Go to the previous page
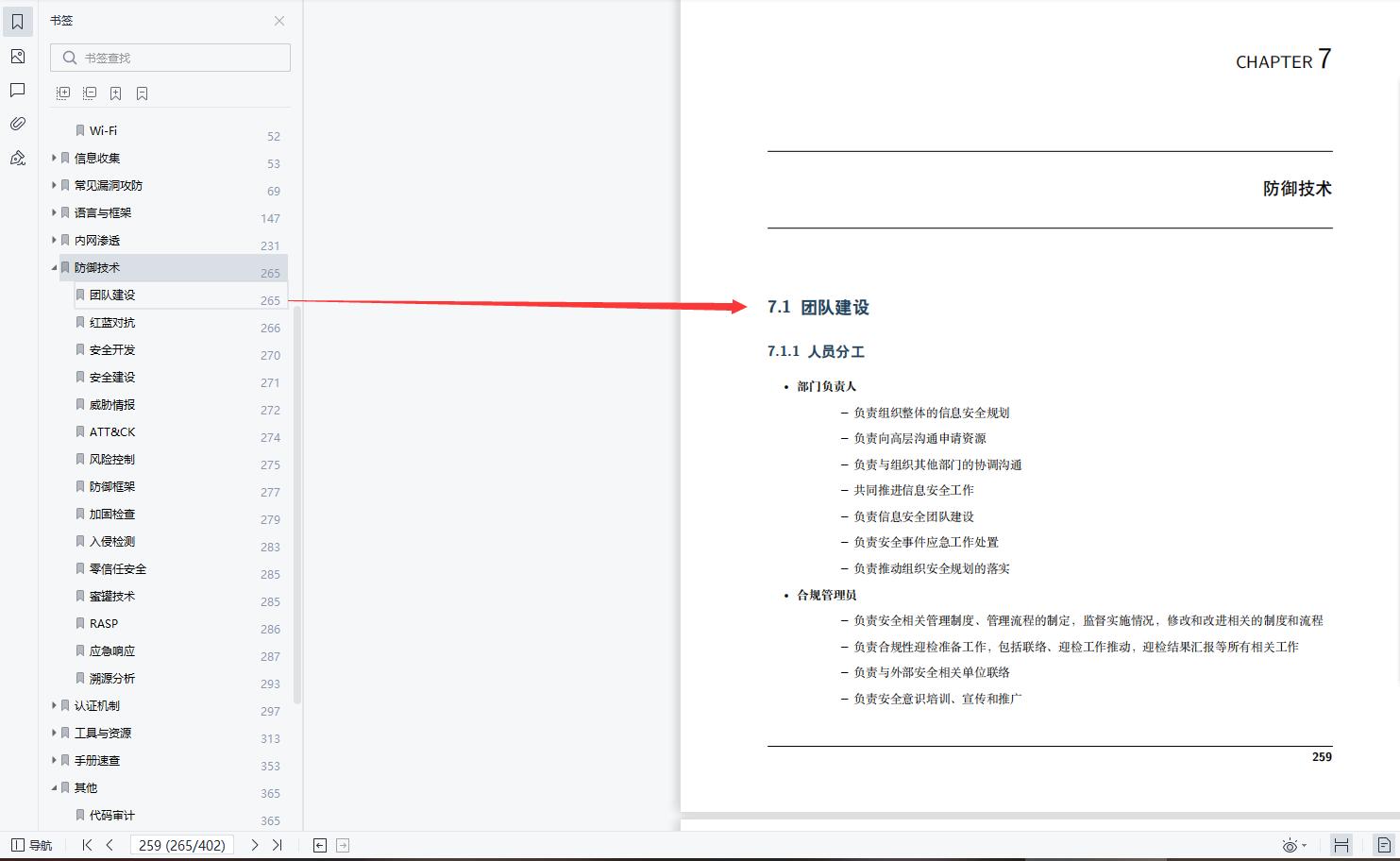The height and width of the screenshot is (861, 1400). tap(110, 845)
